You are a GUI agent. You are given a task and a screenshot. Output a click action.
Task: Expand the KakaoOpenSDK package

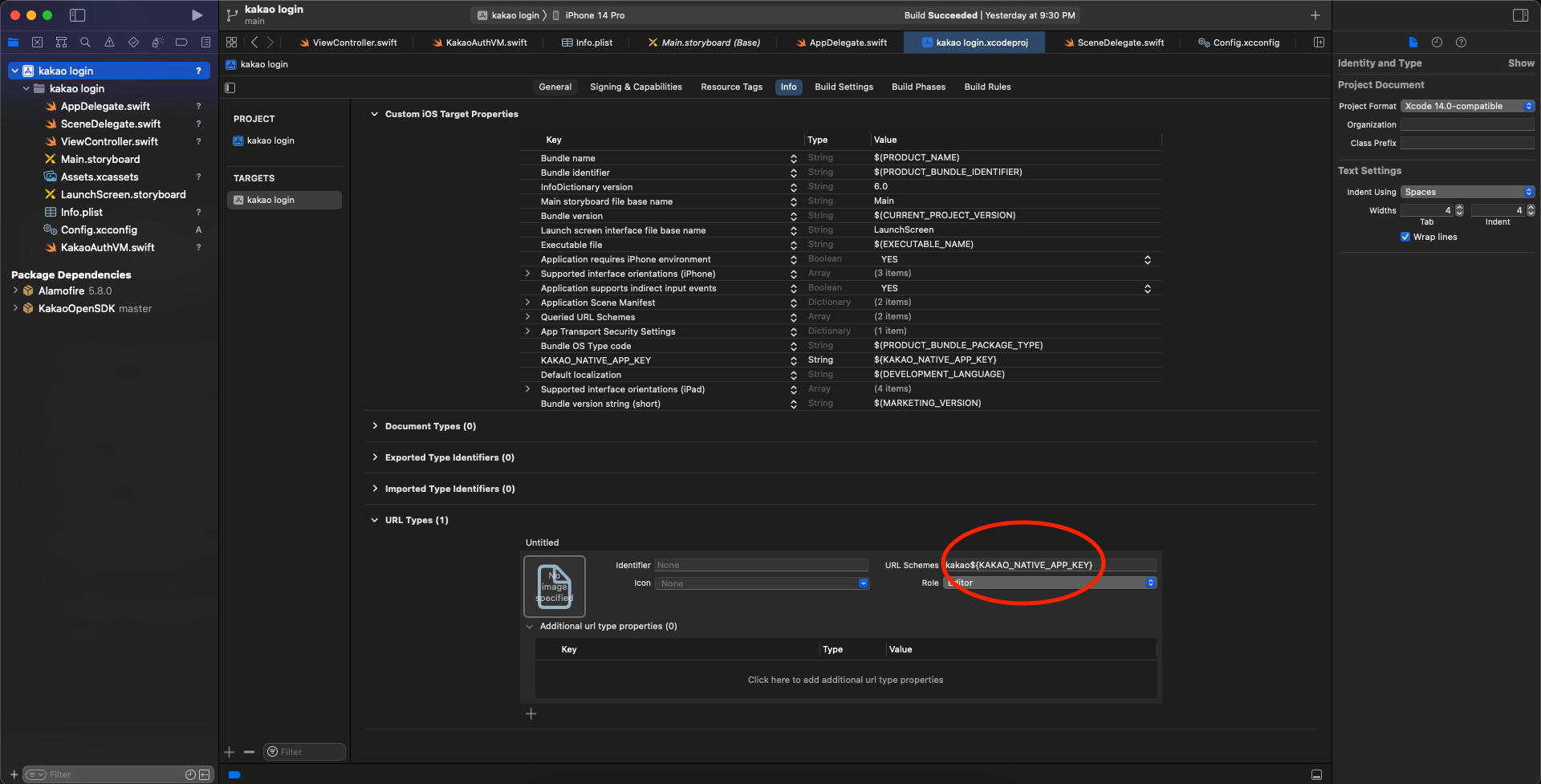15,308
